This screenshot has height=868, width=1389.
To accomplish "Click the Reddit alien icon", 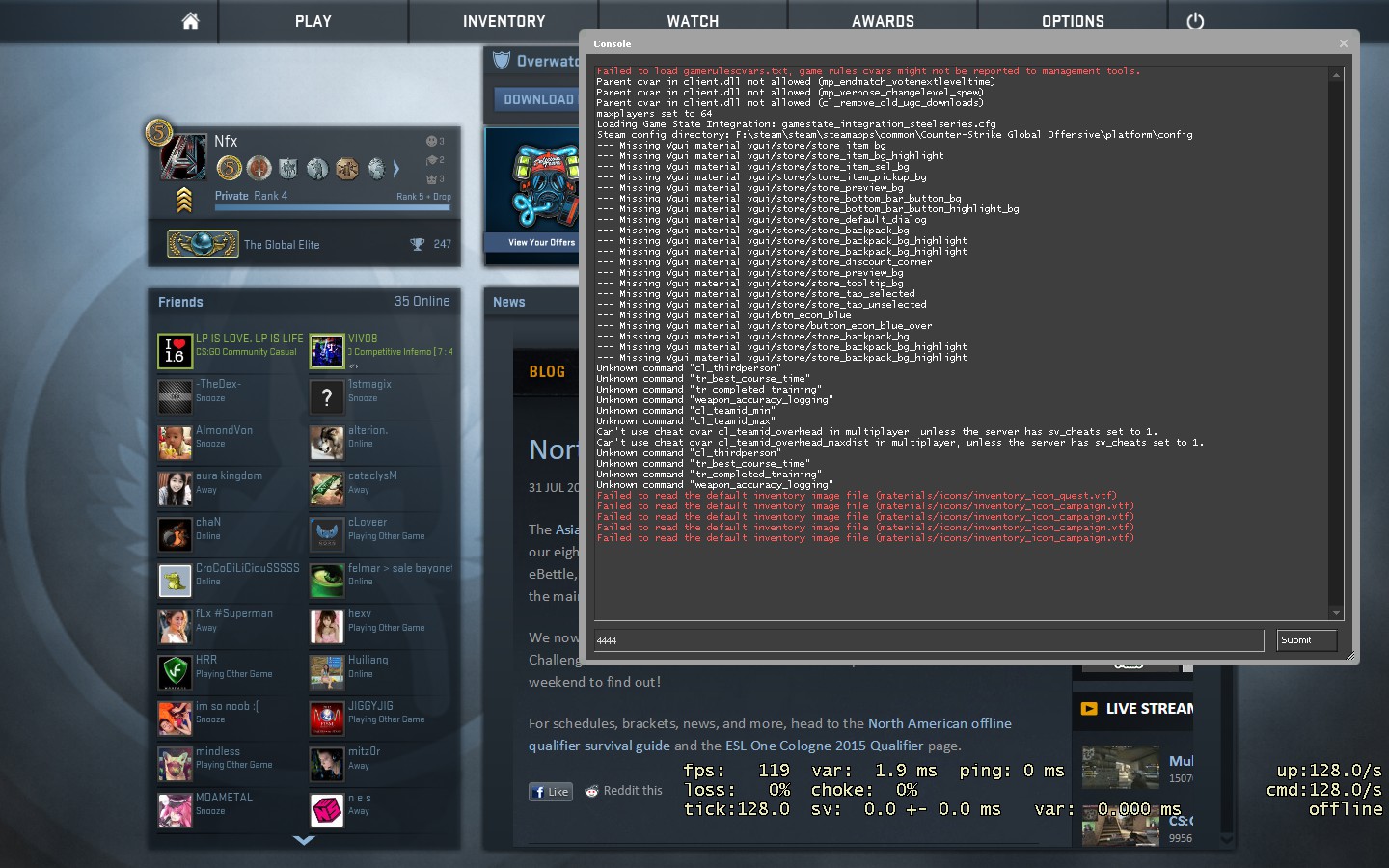I will (x=591, y=791).
